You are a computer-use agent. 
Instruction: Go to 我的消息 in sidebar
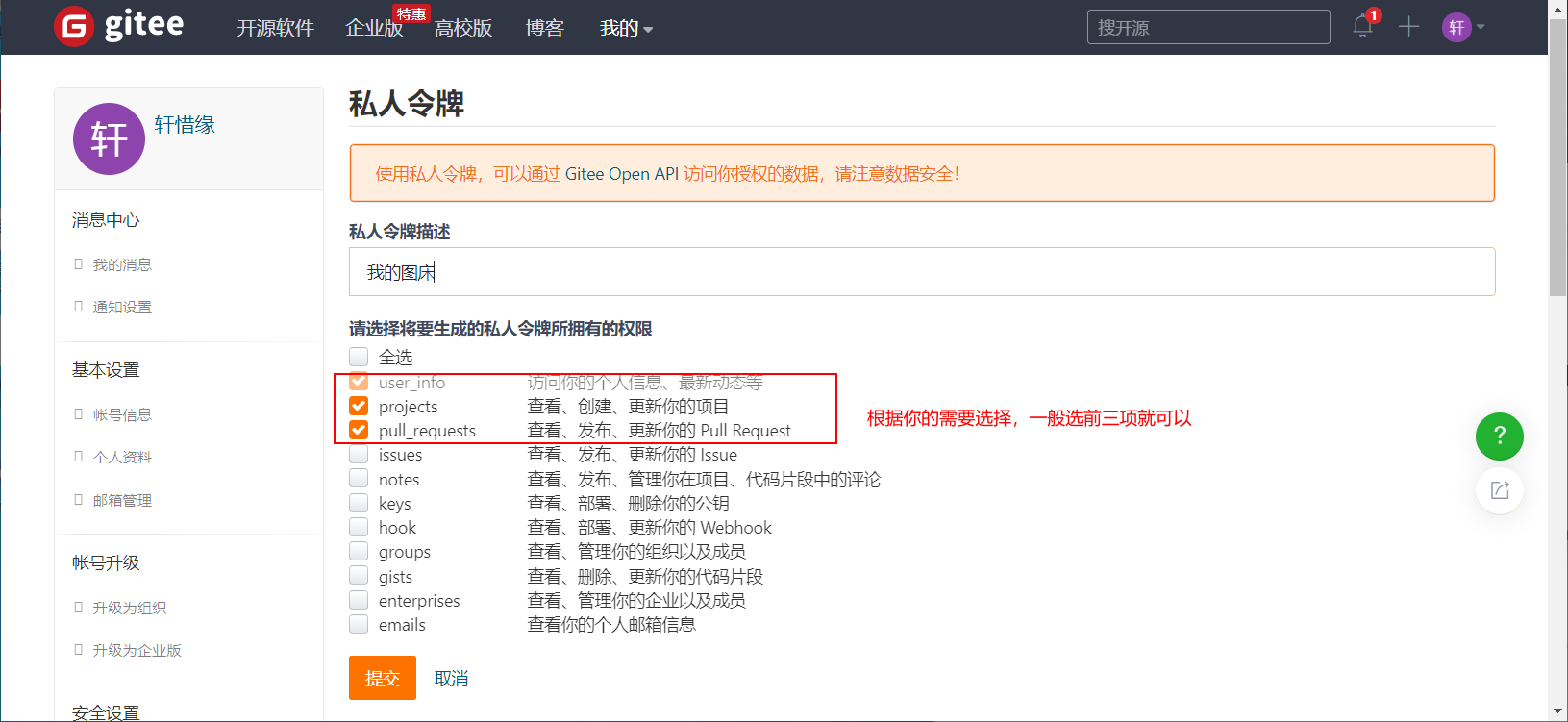coord(122,264)
